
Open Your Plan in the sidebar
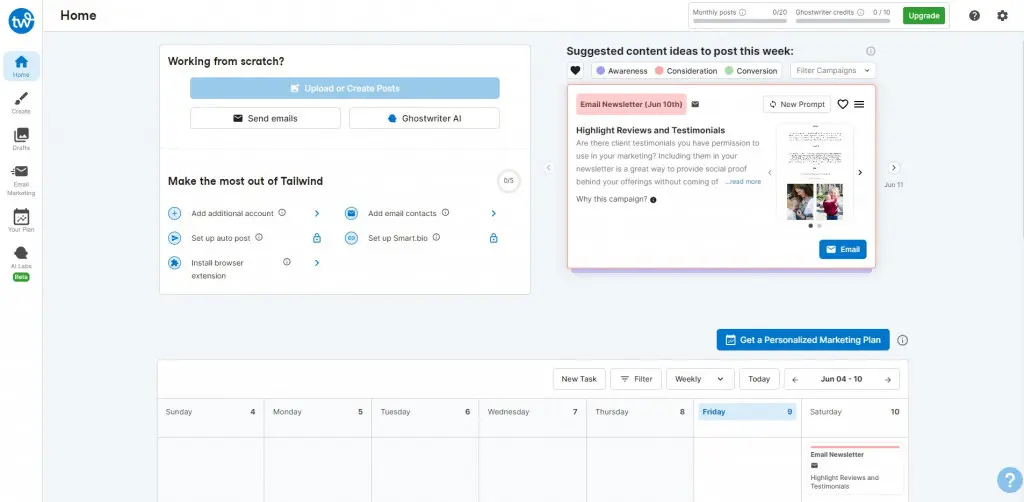[x=21, y=221]
